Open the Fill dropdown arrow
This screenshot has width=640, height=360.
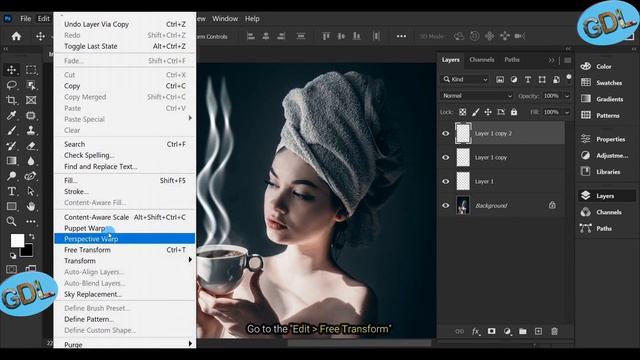tap(567, 112)
